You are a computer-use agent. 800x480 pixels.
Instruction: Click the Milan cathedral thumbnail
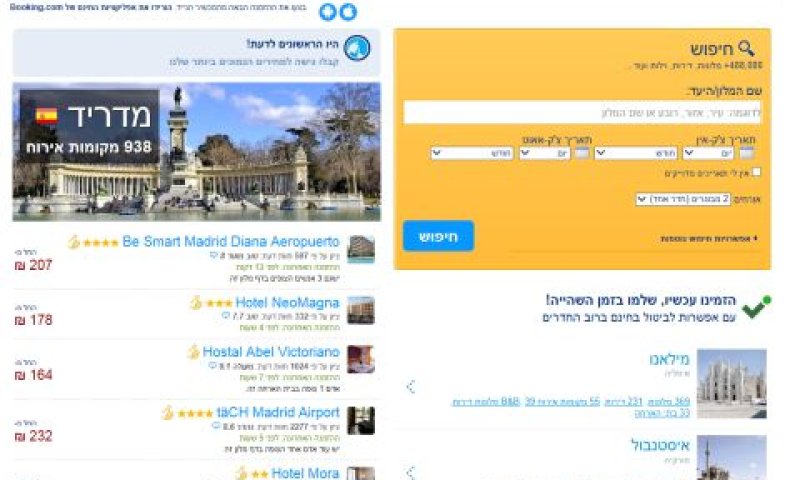tap(732, 384)
